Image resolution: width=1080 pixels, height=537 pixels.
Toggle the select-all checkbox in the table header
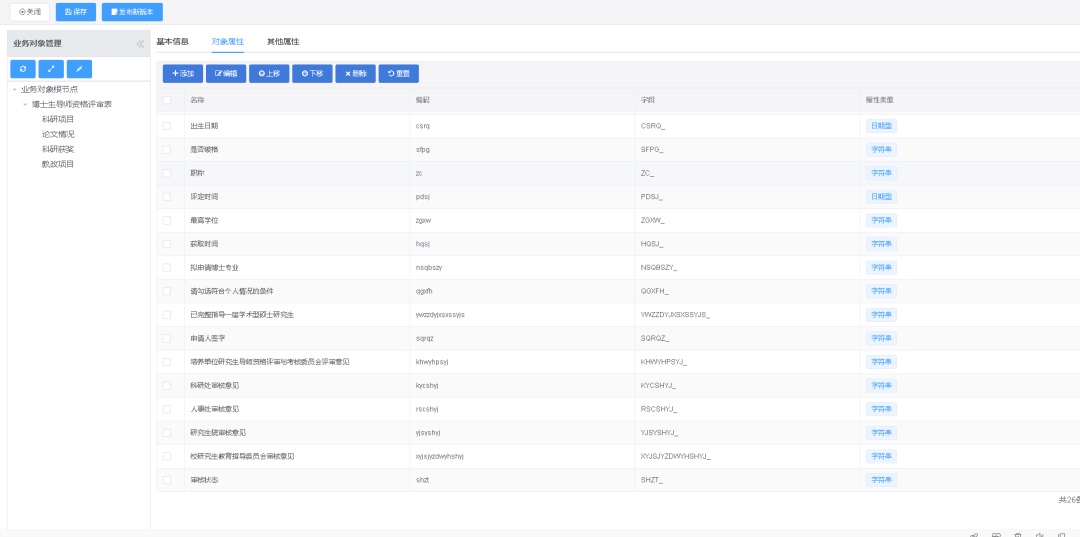click(x=167, y=99)
